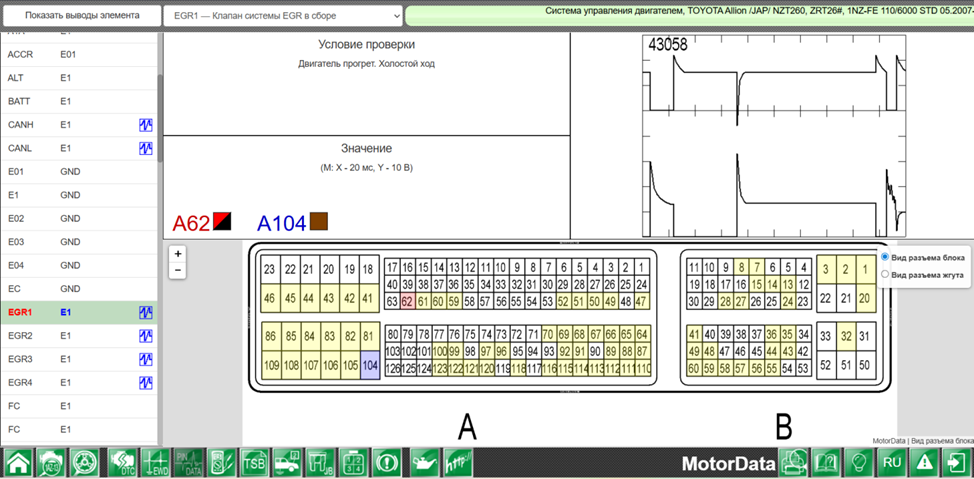Select the E03 GND row
The height and width of the screenshot is (479, 974).
[78, 242]
